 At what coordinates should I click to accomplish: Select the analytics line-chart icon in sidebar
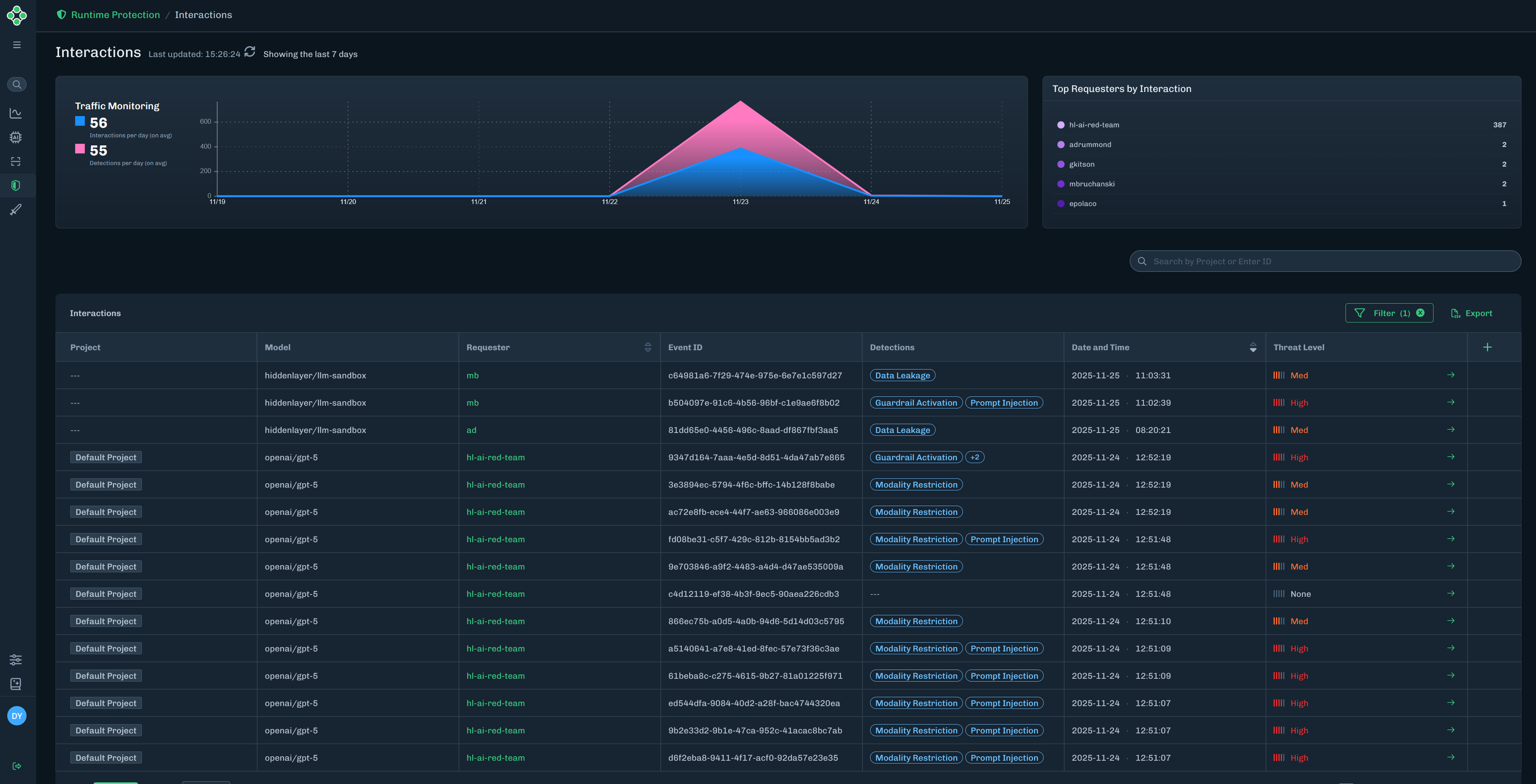[x=16, y=113]
